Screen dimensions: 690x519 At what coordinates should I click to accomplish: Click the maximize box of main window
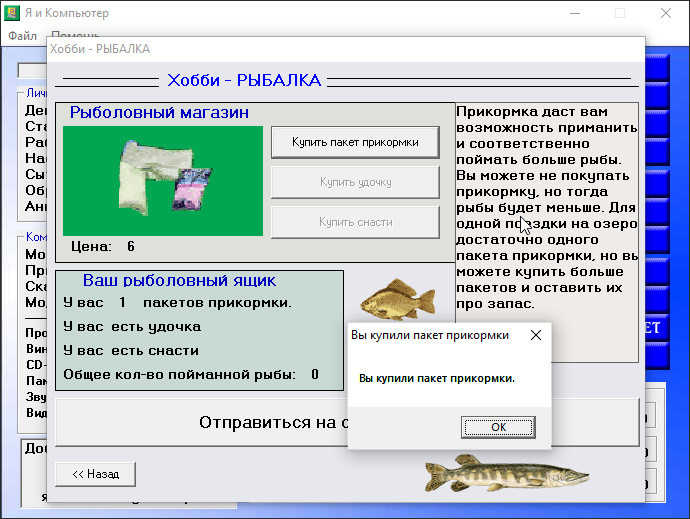coord(620,13)
